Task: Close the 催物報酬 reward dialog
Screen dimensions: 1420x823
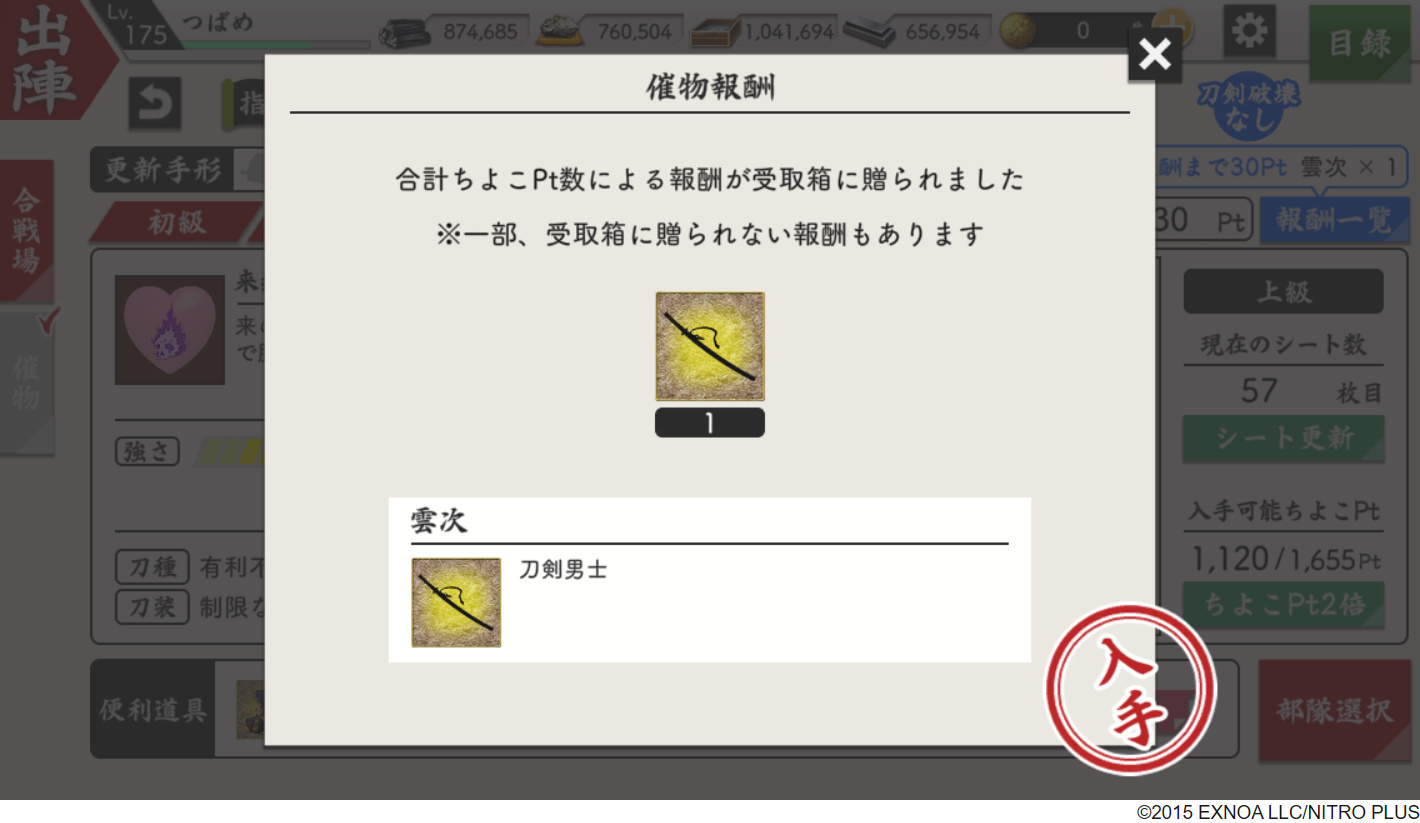Action: pyautogui.click(x=1154, y=55)
